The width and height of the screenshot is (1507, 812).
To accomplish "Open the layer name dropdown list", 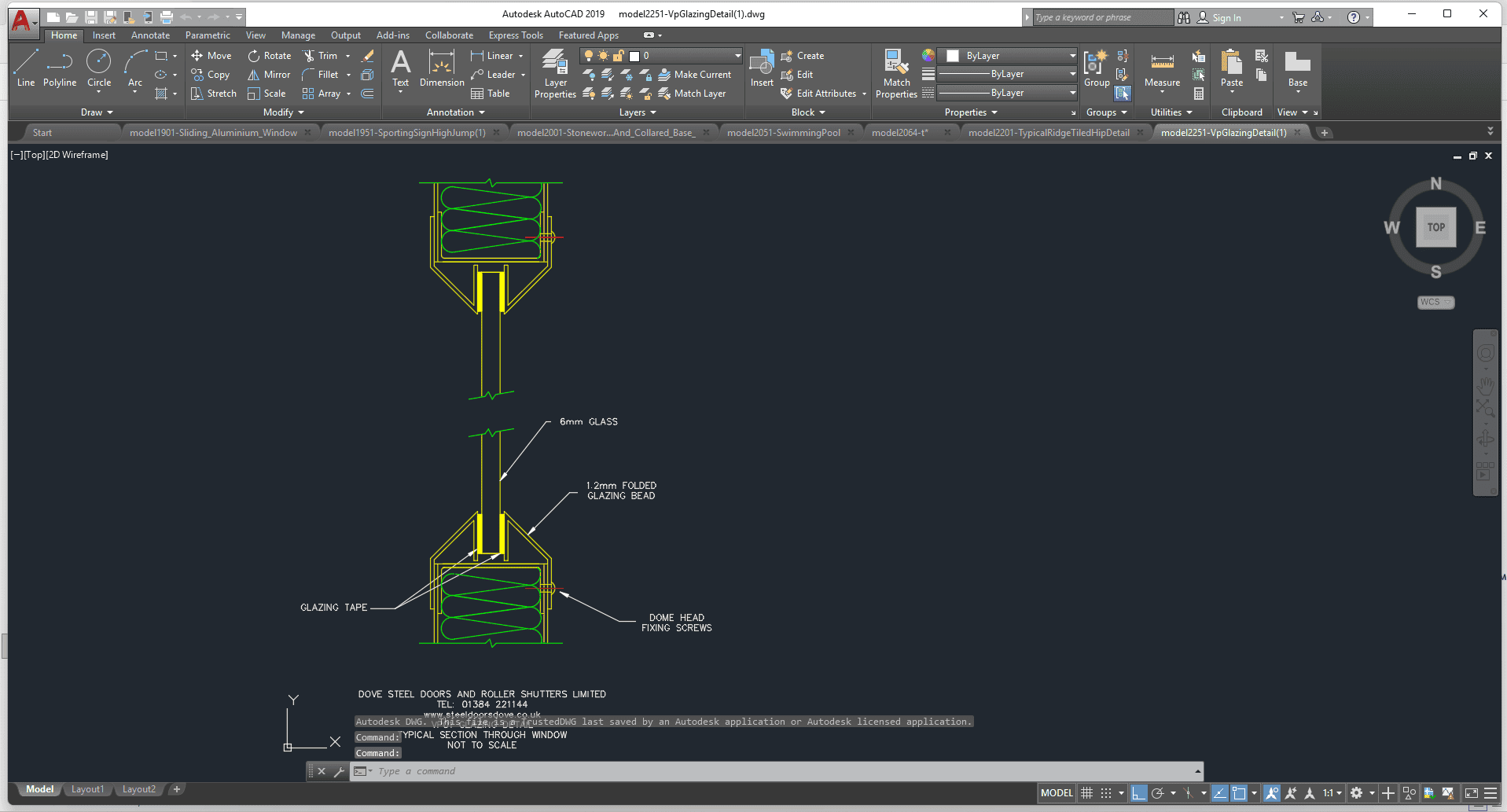I will coord(737,56).
